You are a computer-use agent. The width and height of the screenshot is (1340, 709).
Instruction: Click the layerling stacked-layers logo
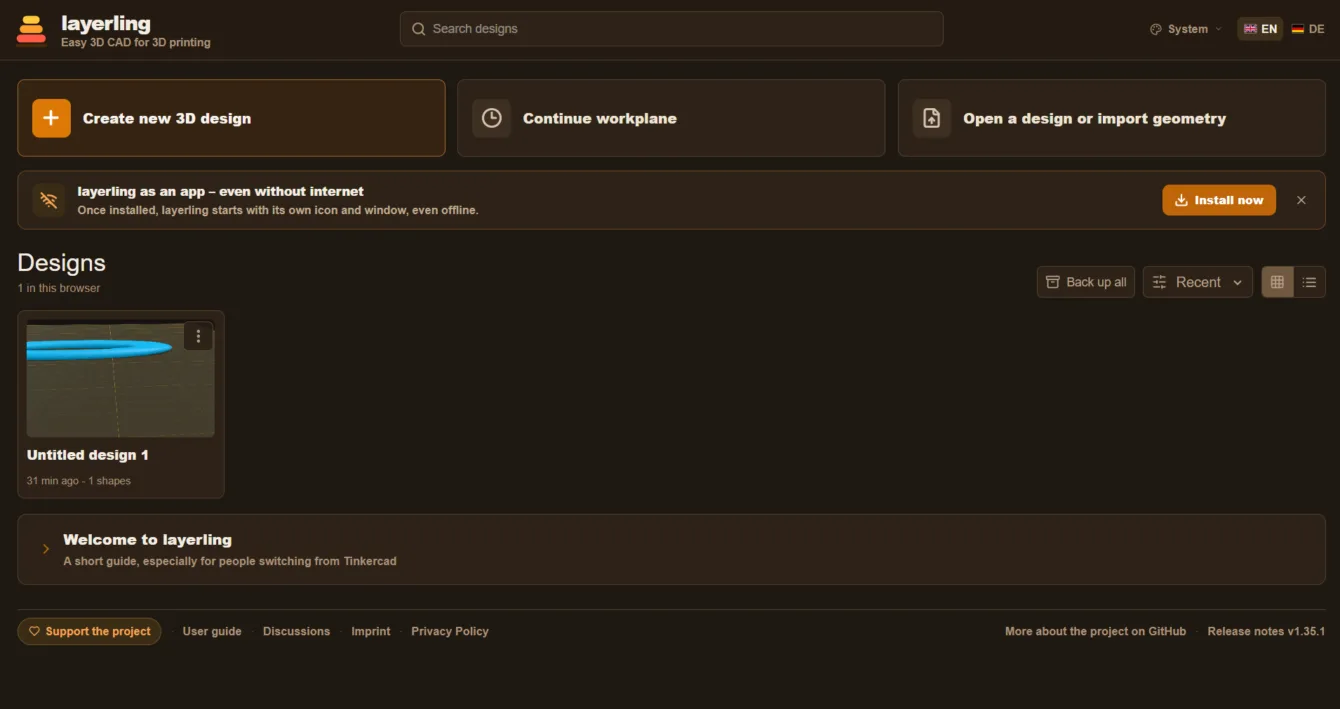click(31, 30)
